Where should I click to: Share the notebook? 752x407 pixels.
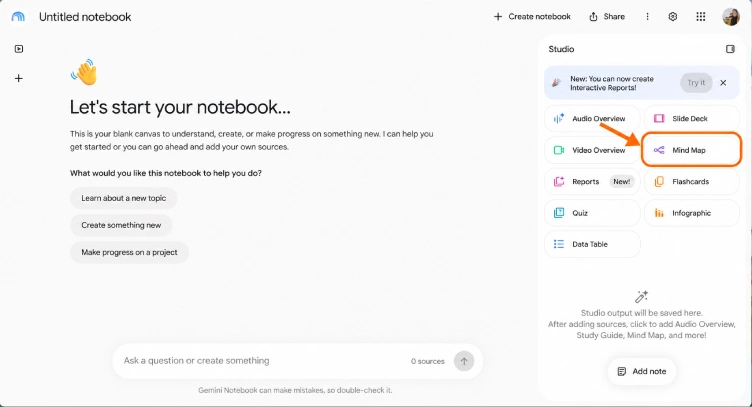(x=607, y=17)
